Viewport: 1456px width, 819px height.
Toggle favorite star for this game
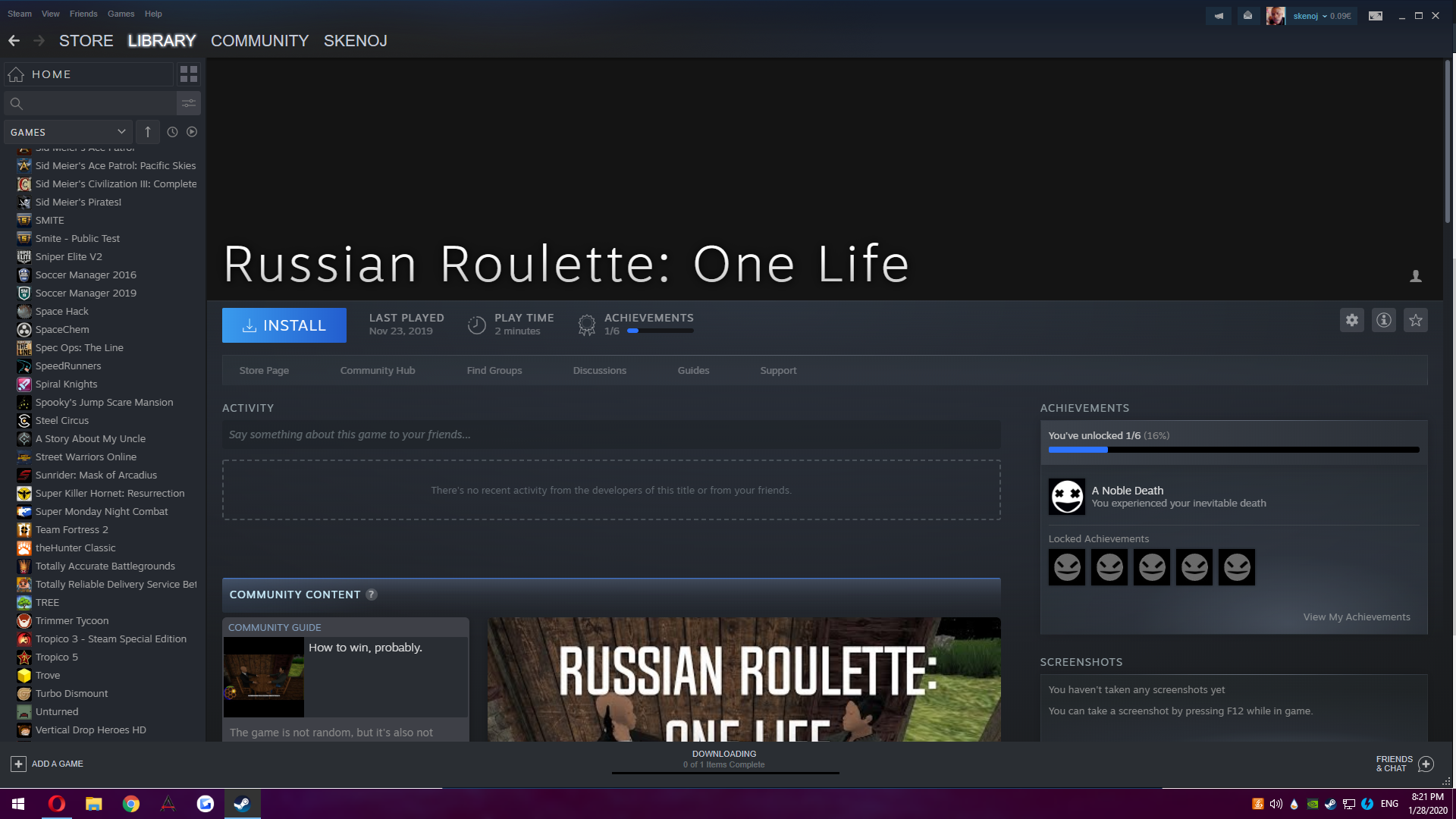pyautogui.click(x=1416, y=320)
